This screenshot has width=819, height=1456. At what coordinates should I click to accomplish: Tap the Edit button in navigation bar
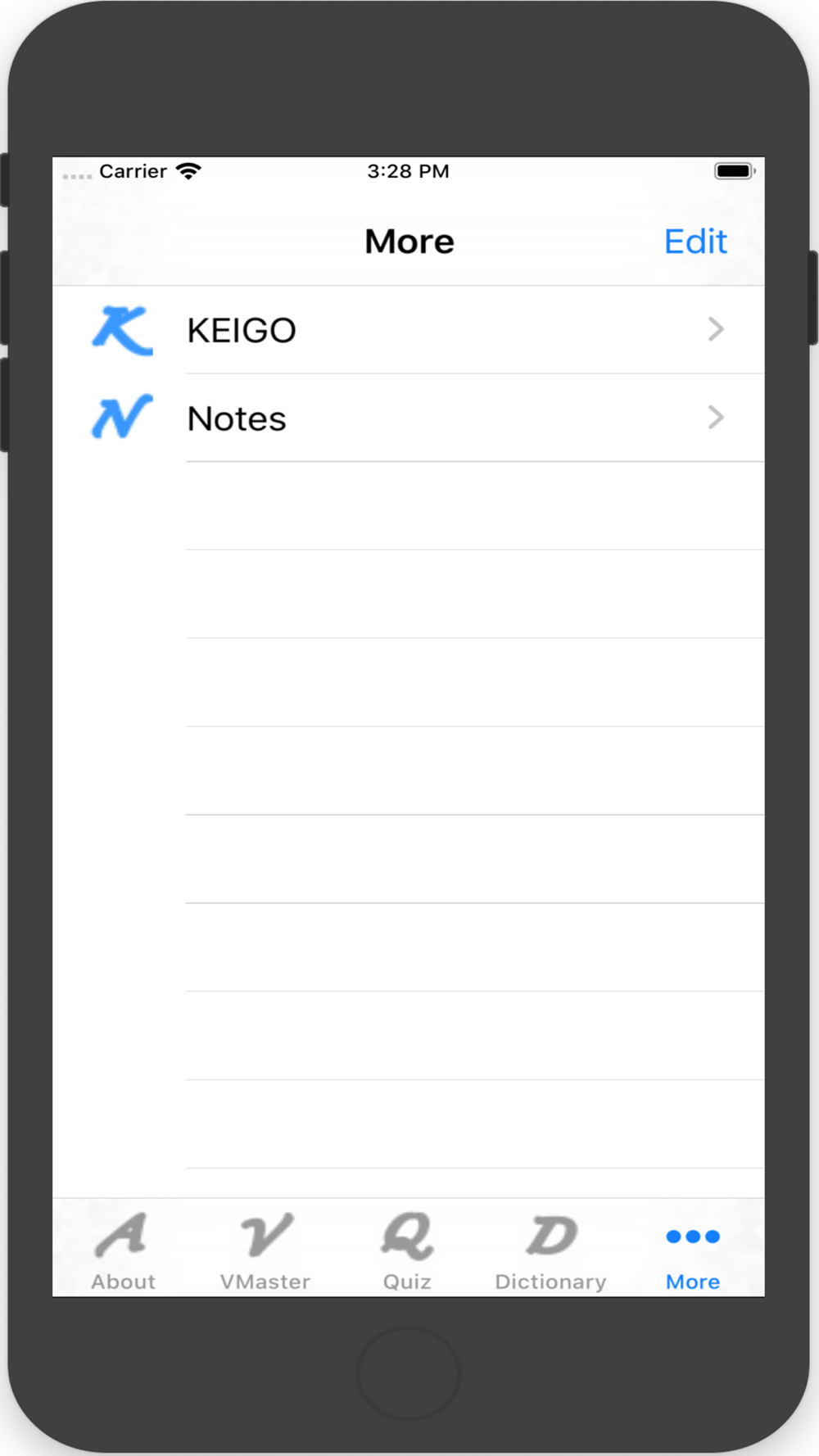point(695,242)
